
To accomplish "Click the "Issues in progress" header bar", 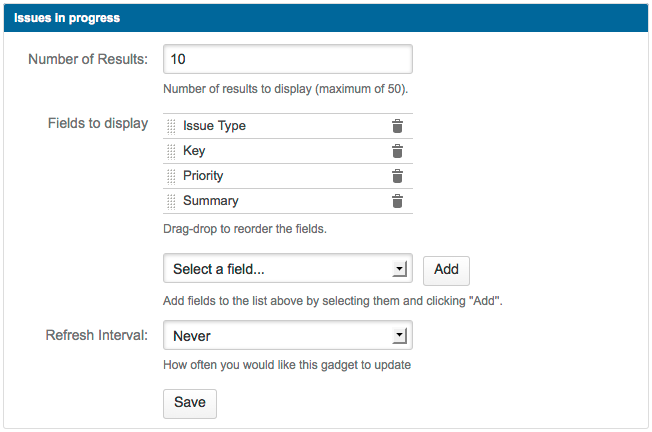I will click(326, 17).
